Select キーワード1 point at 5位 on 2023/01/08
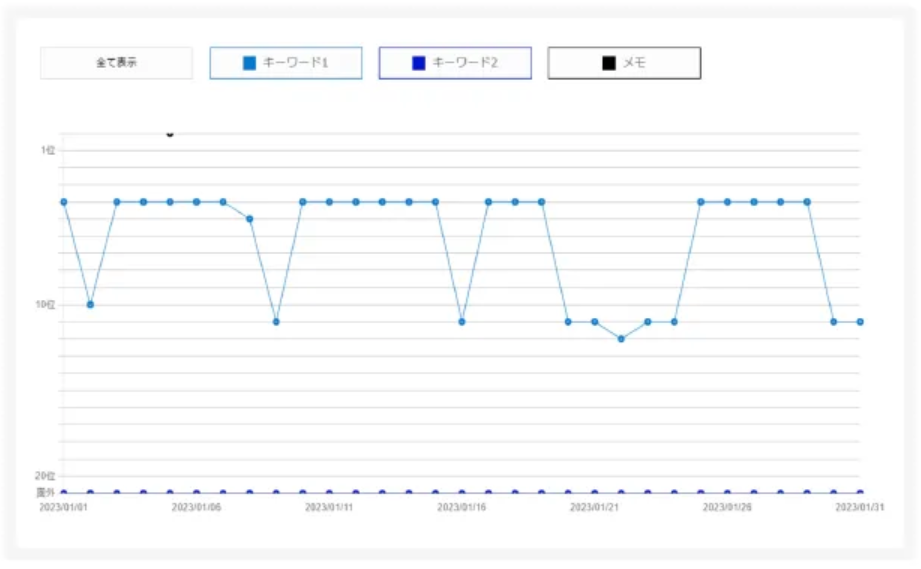Image resolution: width=921 pixels, height=569 pixels. 250,219
